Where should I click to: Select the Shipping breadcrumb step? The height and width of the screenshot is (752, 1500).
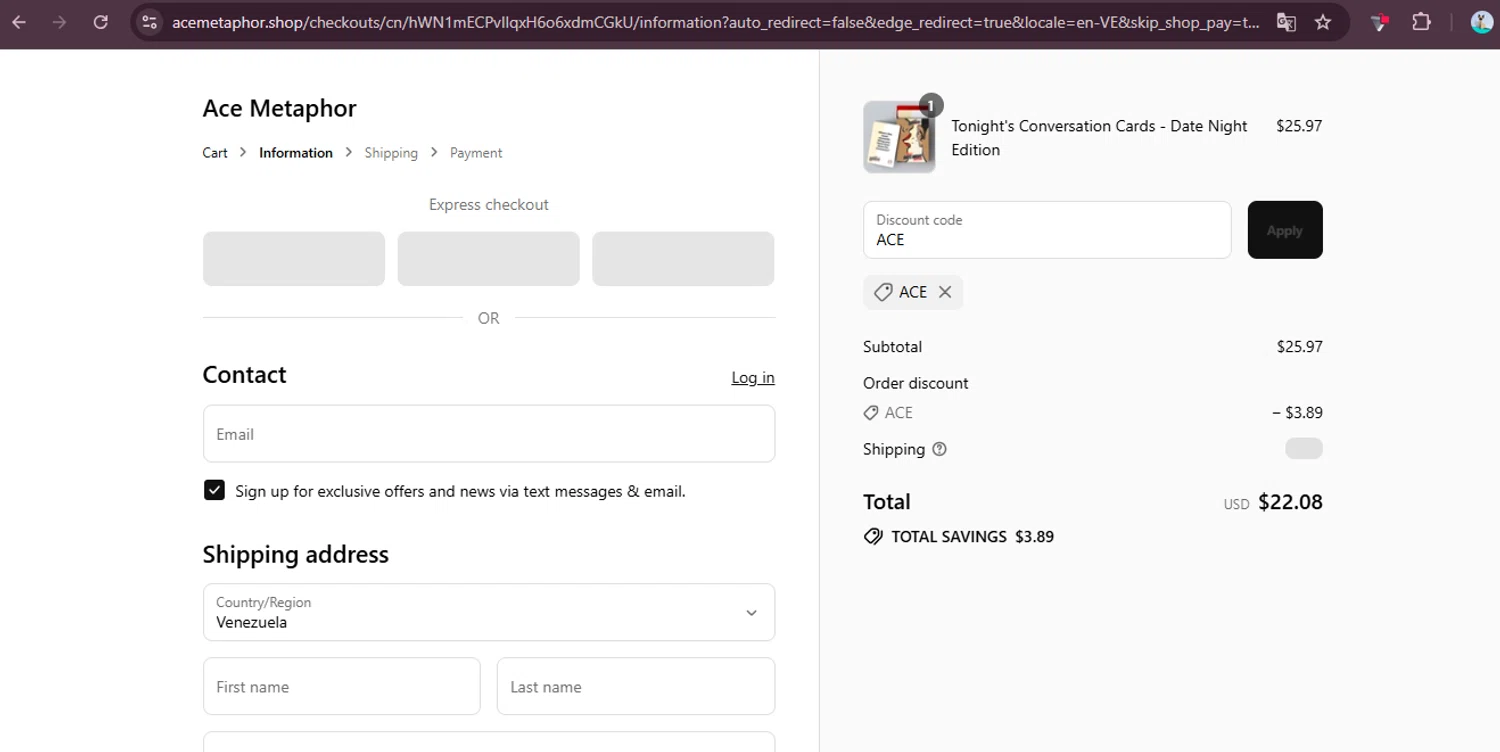tap(391, 153)
